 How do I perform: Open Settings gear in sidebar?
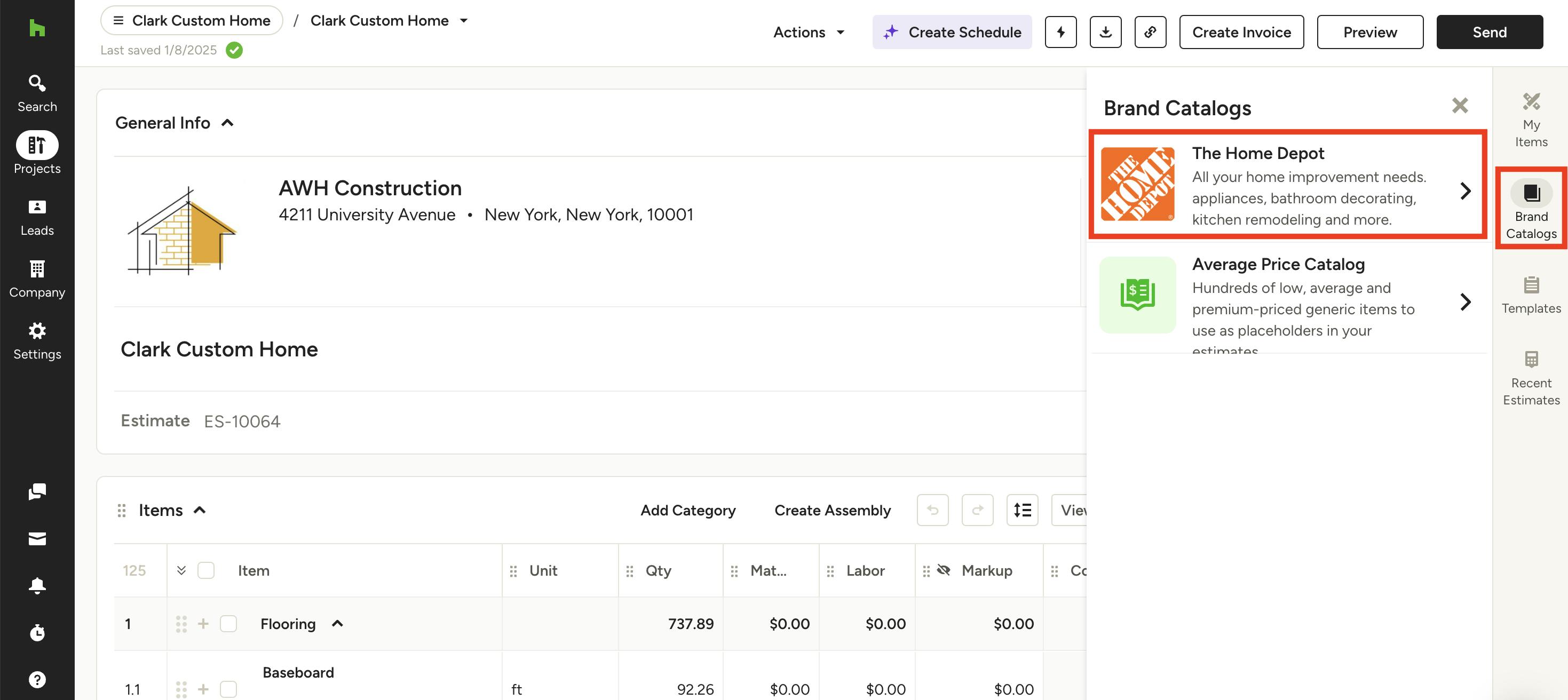(x=37, y=341)
